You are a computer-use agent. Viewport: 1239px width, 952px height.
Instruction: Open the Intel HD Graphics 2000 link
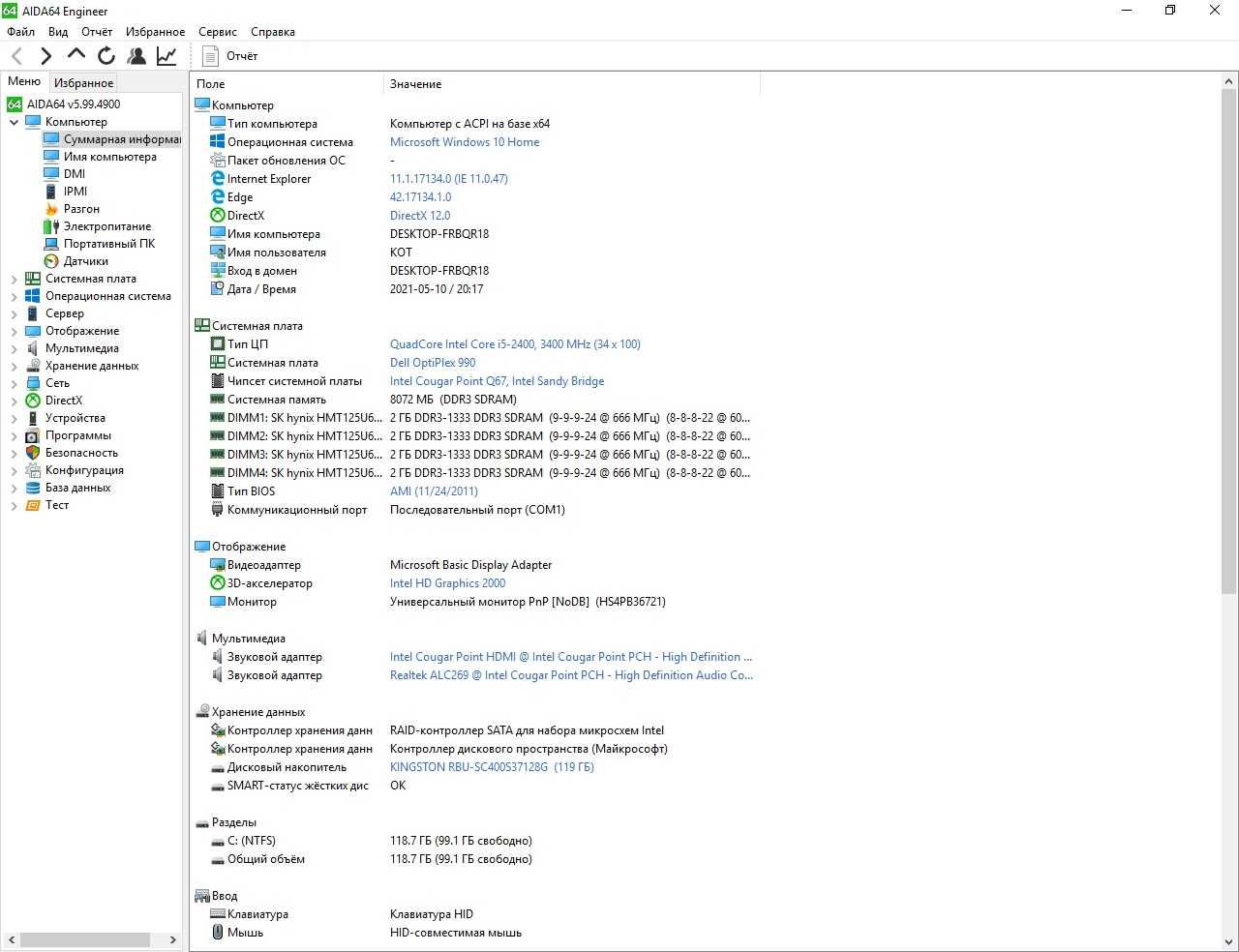[447, 583]
